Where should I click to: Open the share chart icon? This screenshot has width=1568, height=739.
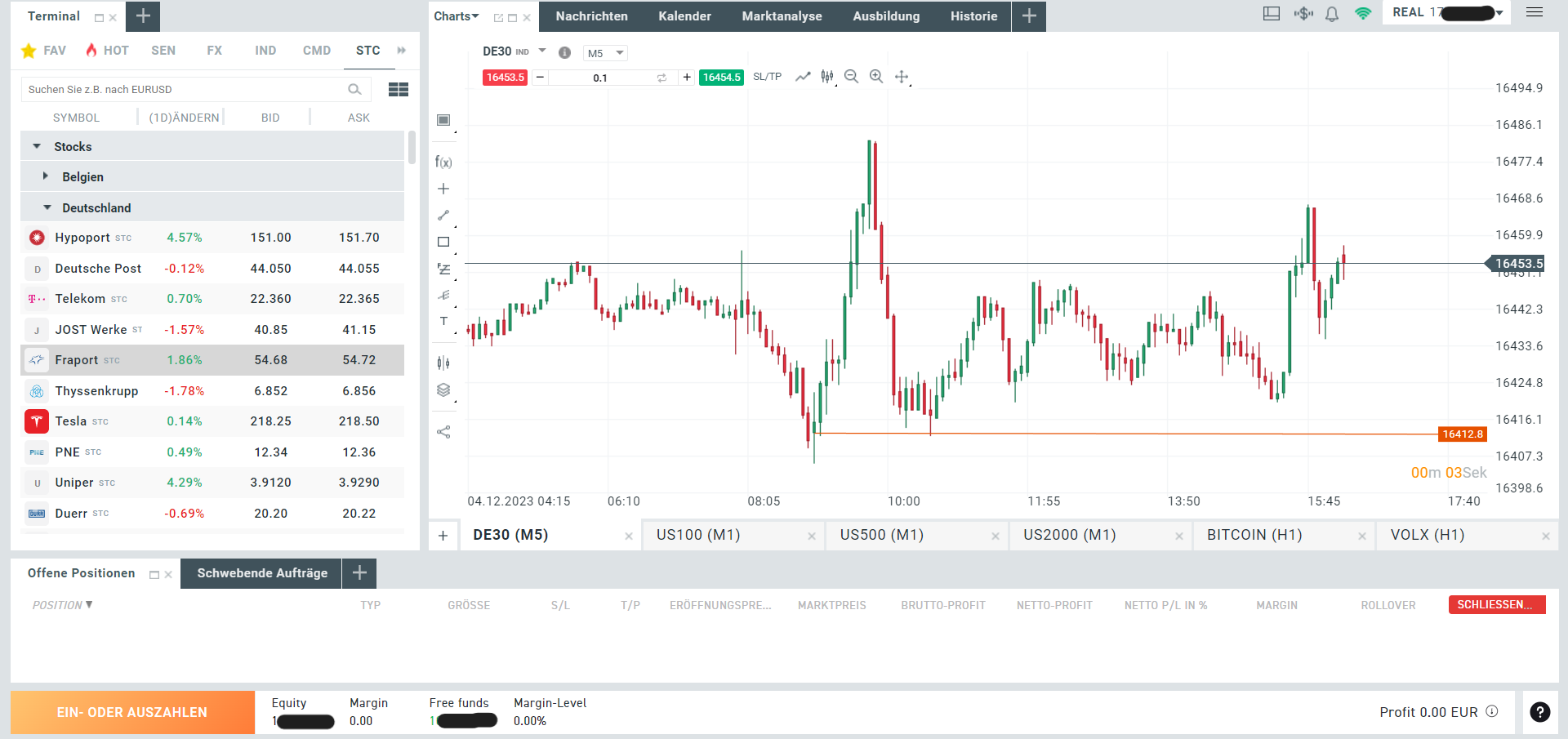tap(443, 432)
